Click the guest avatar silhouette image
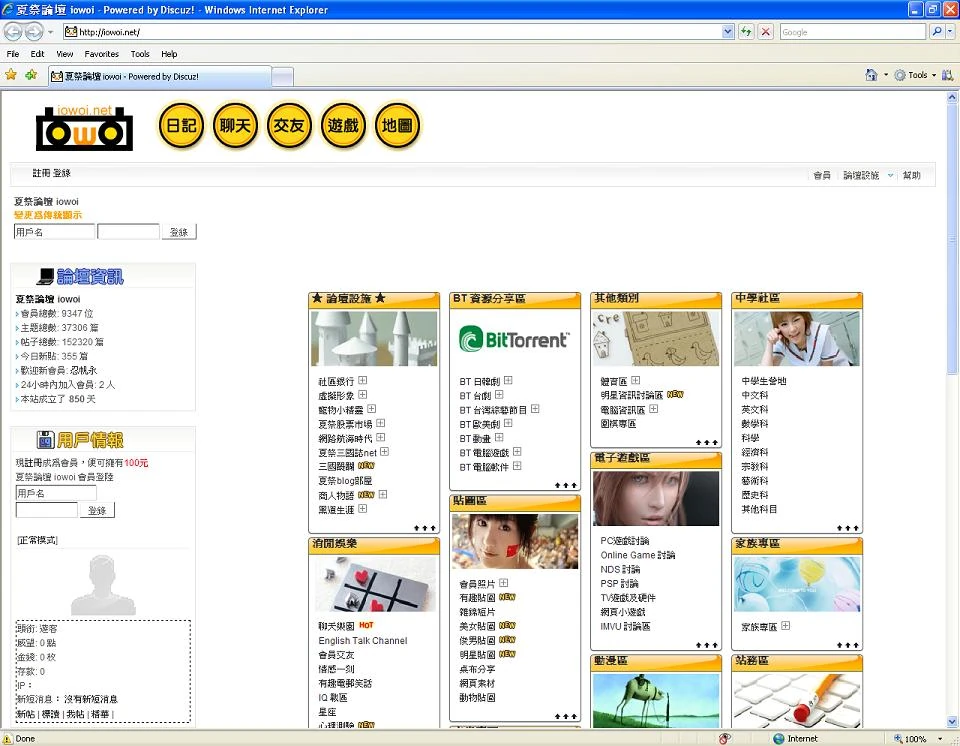The image size is (960, 746). tap(103, 584)
